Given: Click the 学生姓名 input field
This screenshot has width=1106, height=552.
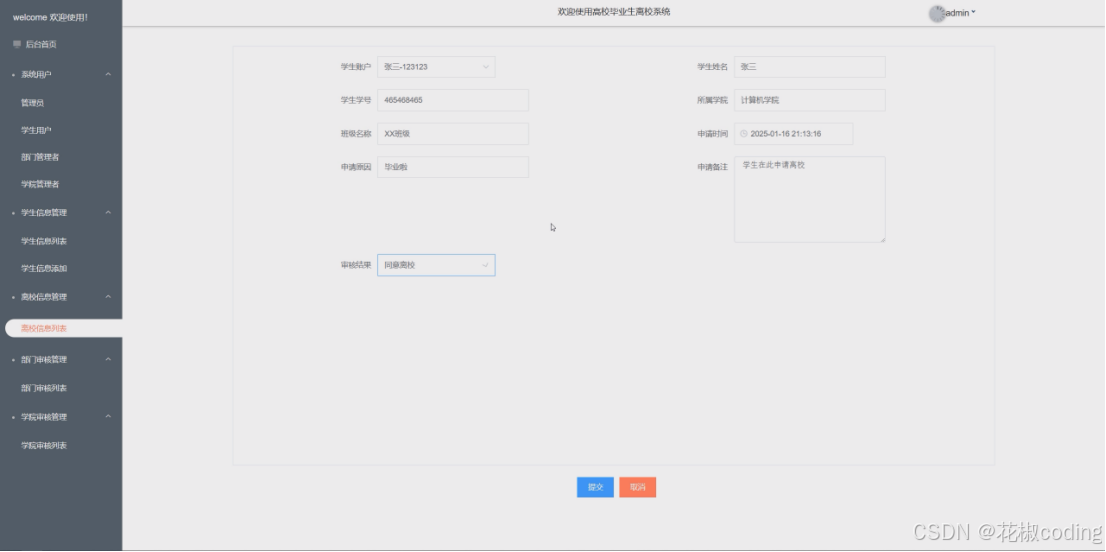Looking at the screenshot, I should 810,67.
